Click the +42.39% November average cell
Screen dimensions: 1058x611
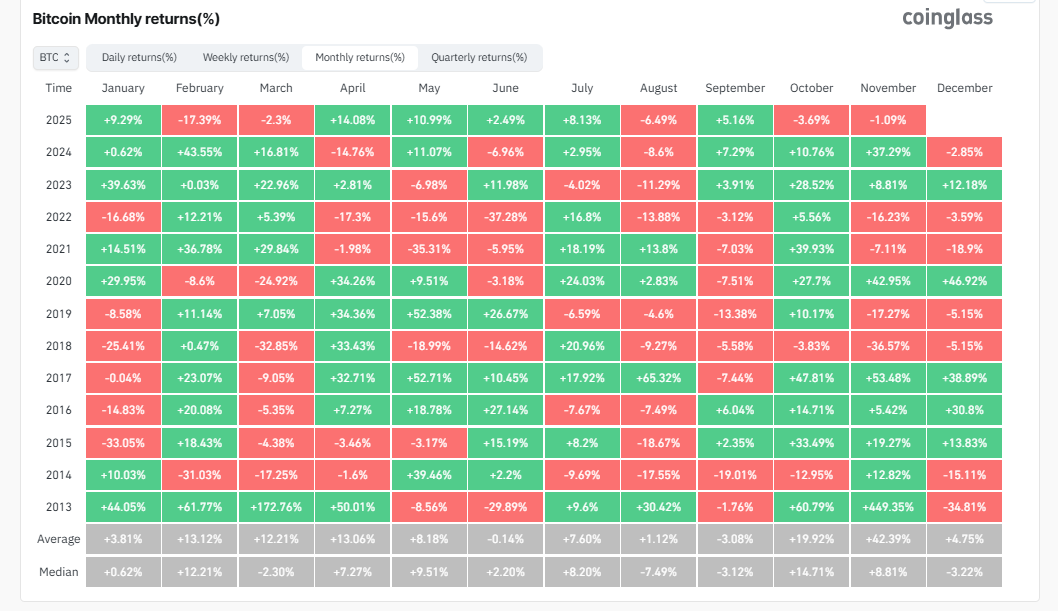coord(888,539)
